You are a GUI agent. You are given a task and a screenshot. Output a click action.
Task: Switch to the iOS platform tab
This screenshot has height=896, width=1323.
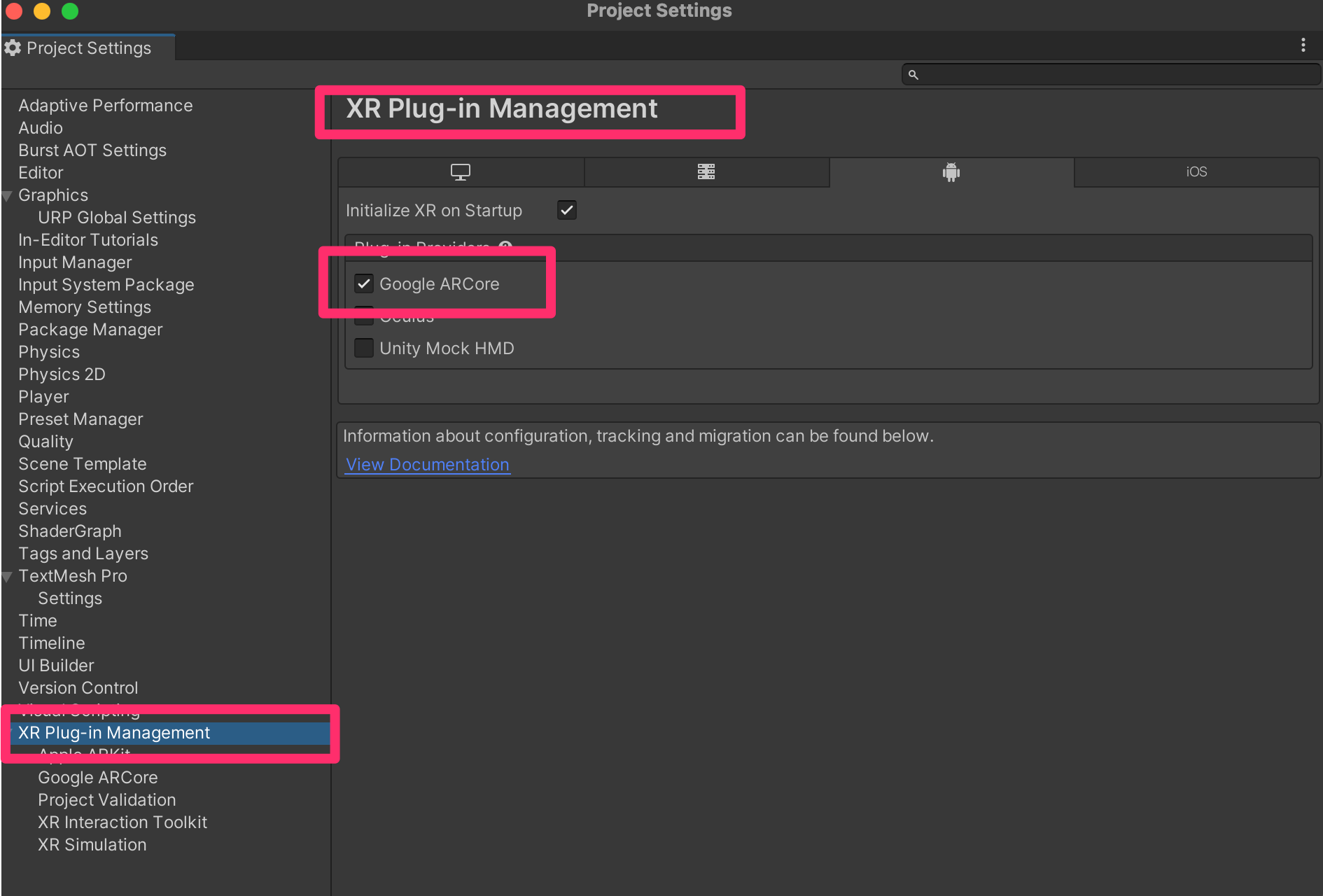[1196, 172]
